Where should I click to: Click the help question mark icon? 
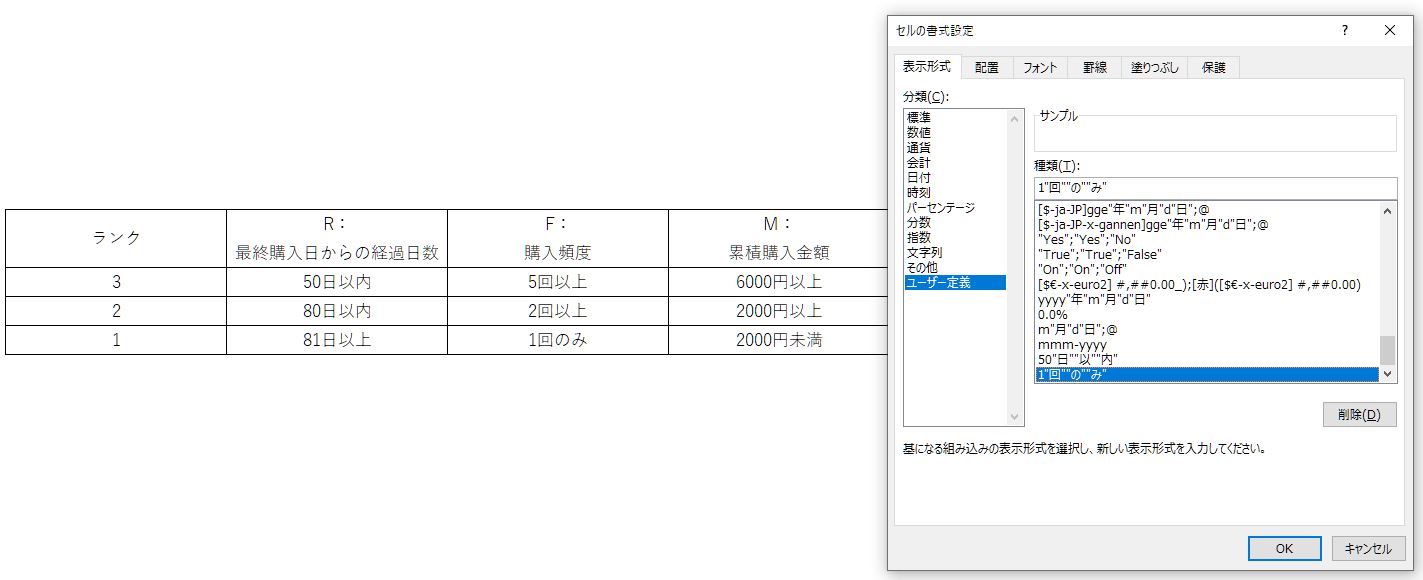(x=1344, y=31)
